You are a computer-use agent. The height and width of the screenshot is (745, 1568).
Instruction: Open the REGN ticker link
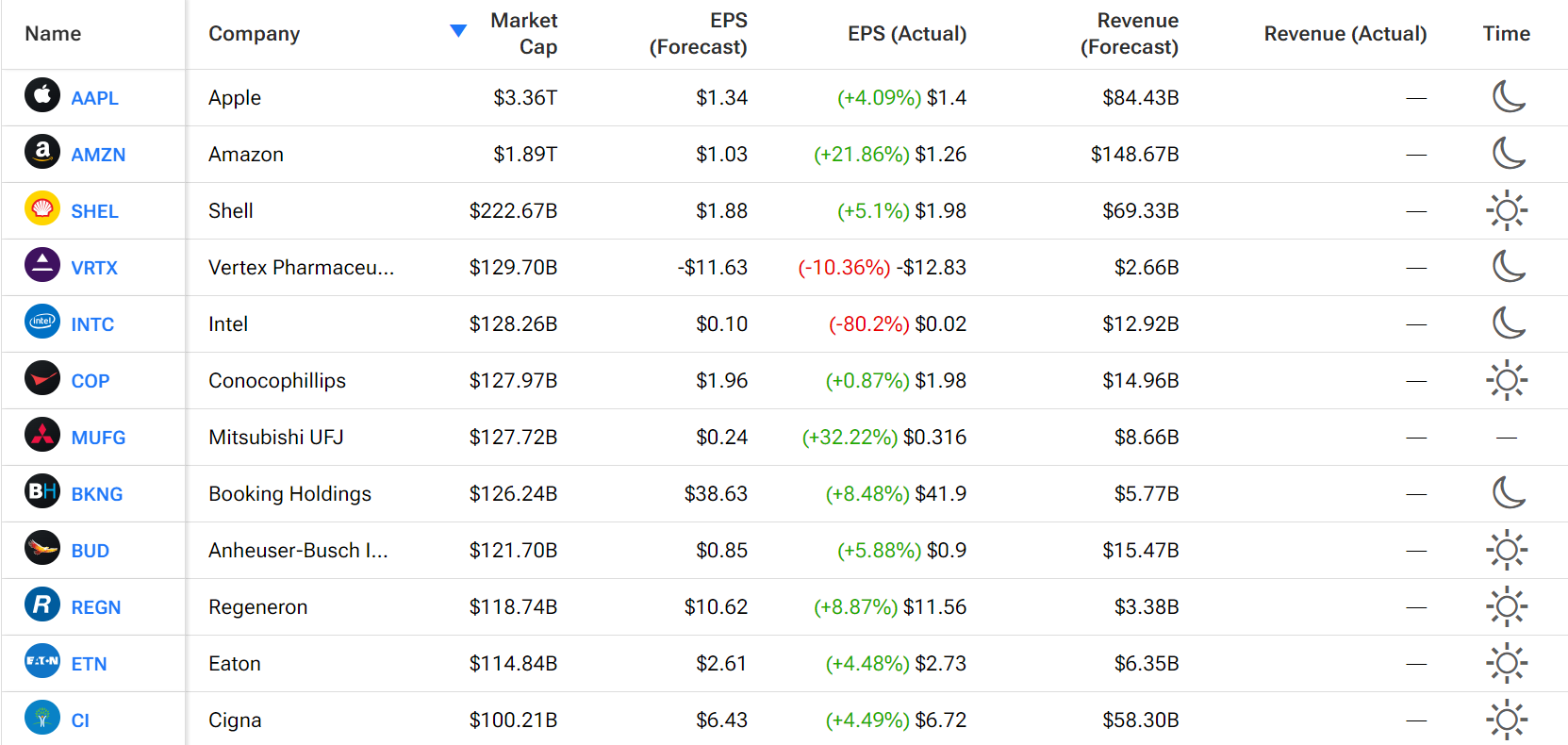point(96,607)
